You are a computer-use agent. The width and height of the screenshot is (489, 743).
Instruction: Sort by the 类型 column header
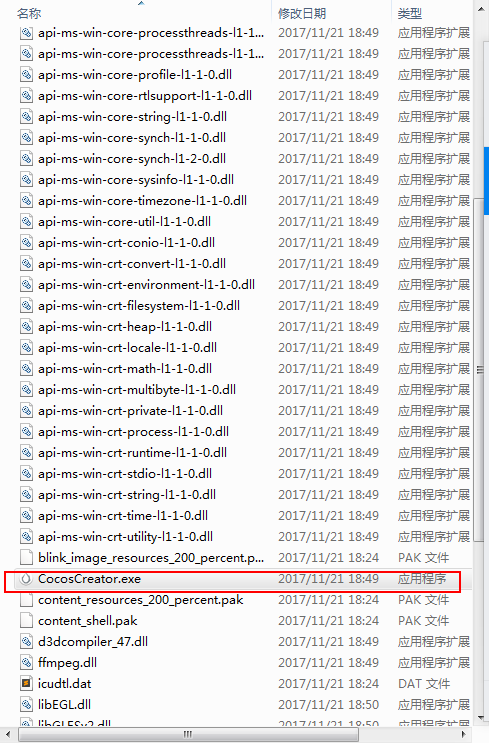pos(409,13)
